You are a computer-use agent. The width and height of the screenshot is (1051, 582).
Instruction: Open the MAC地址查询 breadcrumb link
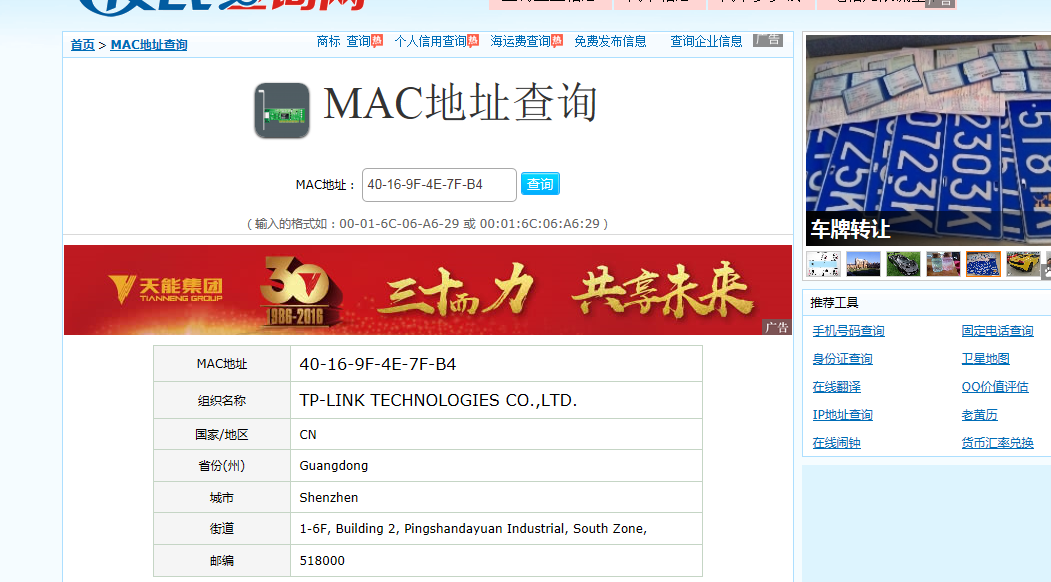click(x=149, y=45)
